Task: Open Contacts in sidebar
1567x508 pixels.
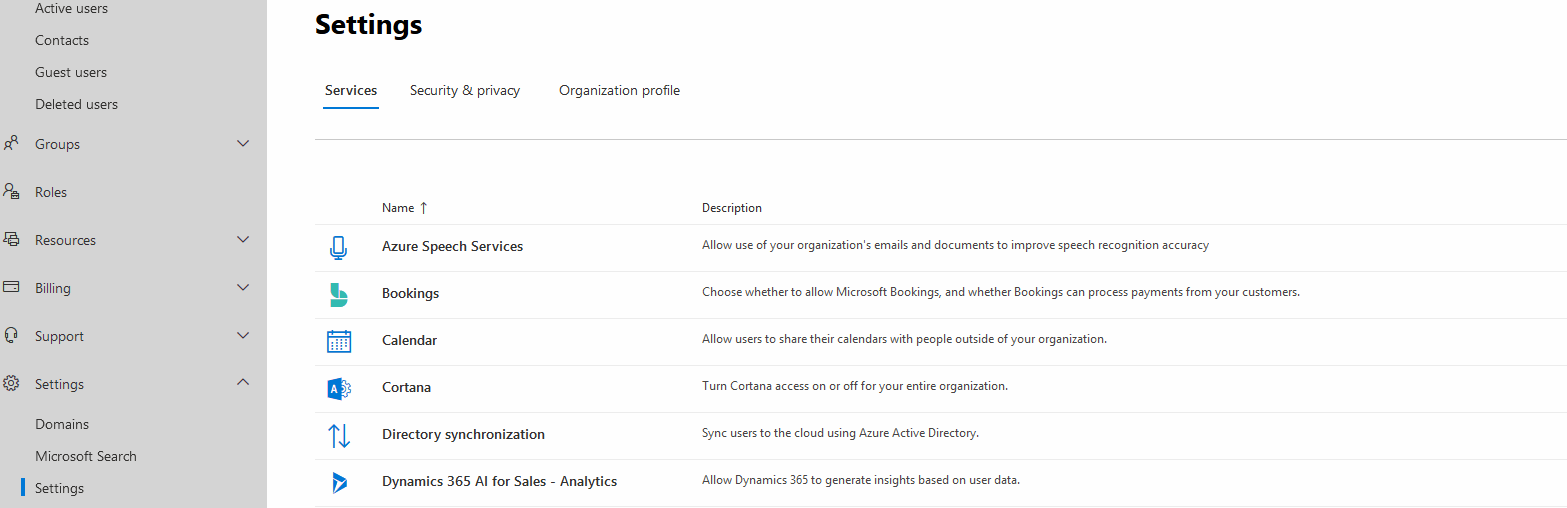Action: (62, 40)
